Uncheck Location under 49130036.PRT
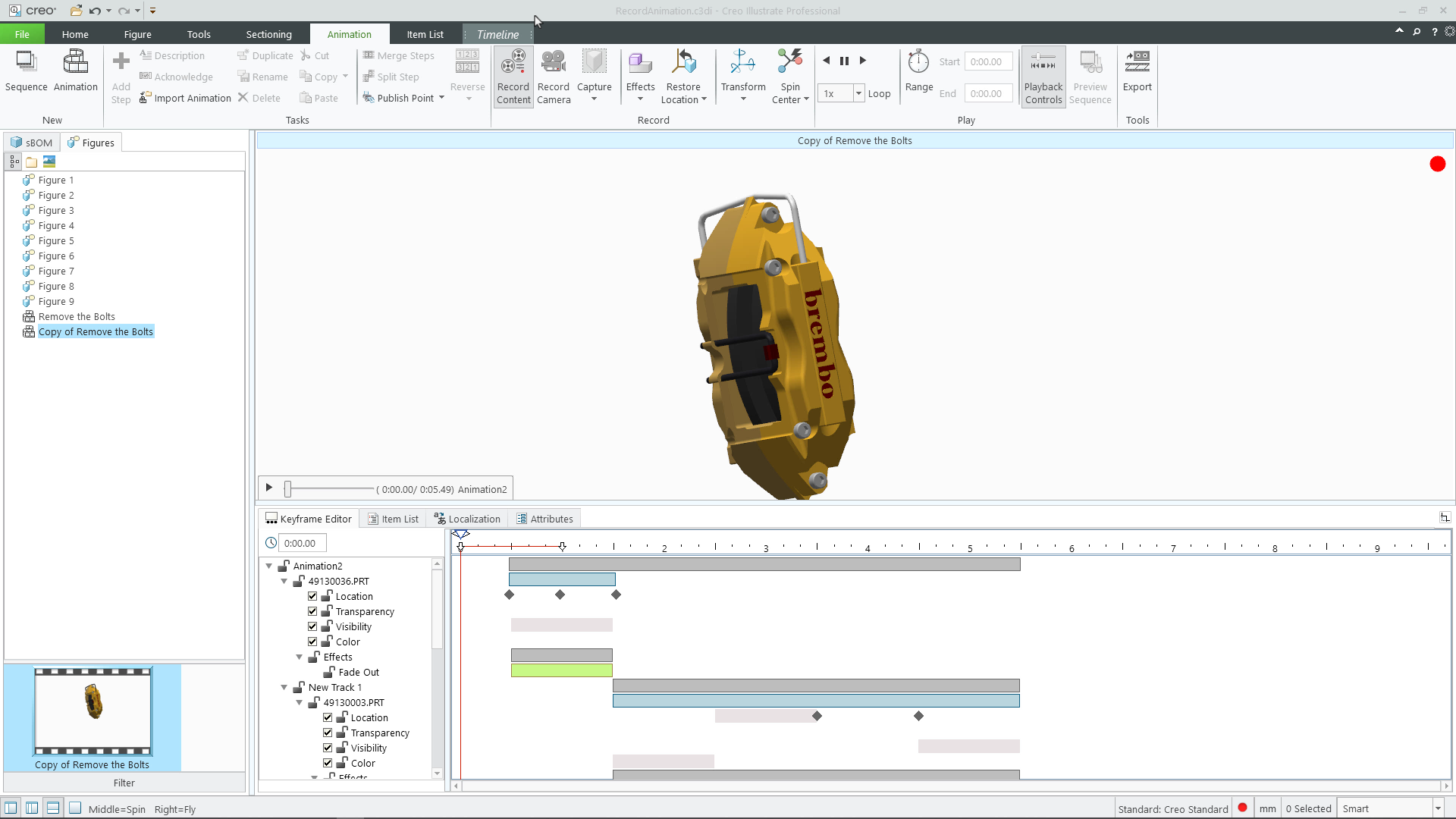Screen dimensions: 1456x819 (312, 596)
